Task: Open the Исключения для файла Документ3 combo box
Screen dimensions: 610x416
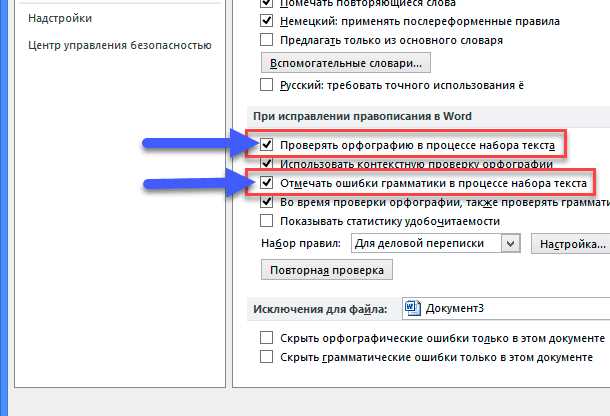Action: (x=506, y=309)
